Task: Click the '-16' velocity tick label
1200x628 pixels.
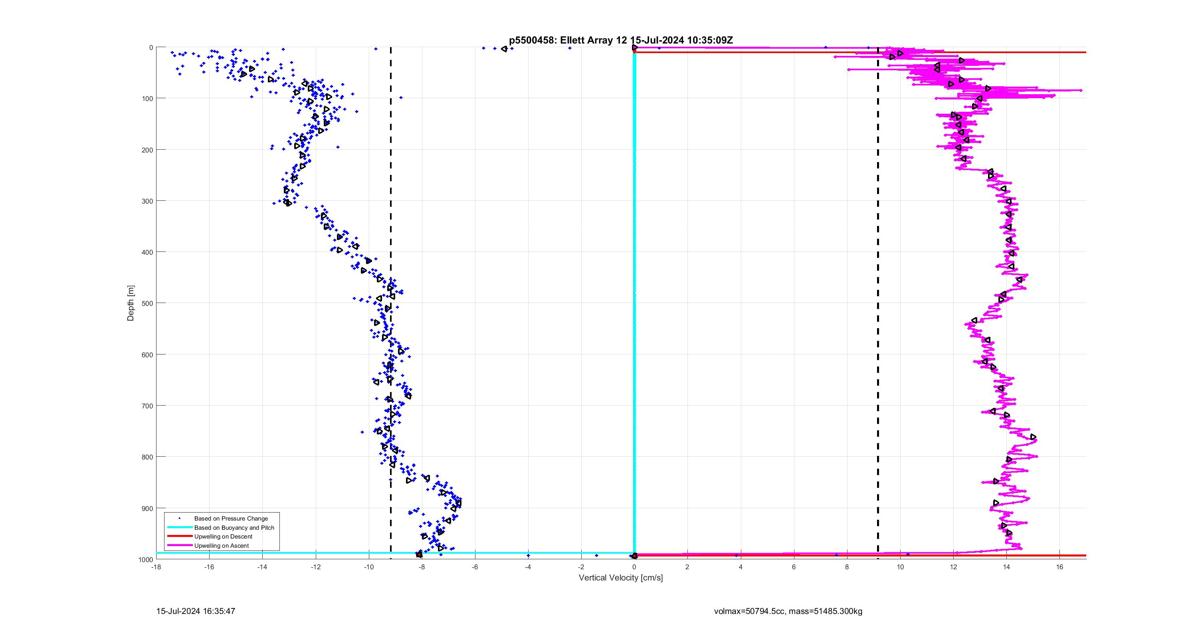Action: [209, 567]
